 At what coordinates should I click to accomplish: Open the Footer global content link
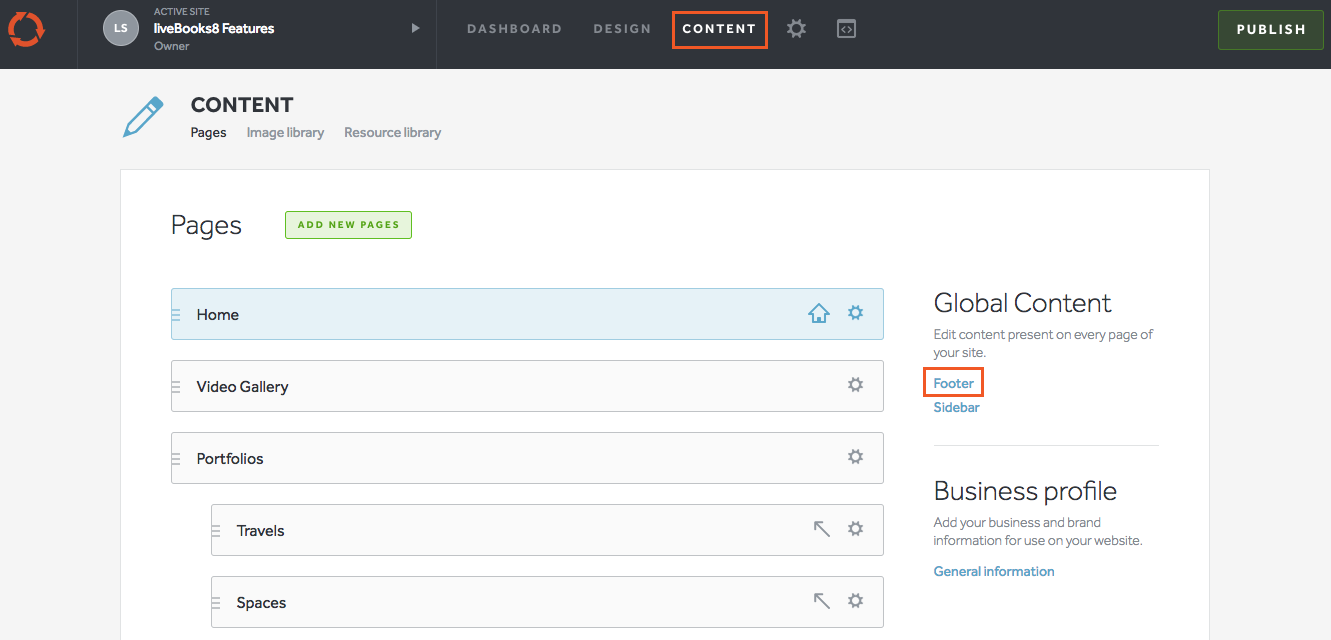953,383
